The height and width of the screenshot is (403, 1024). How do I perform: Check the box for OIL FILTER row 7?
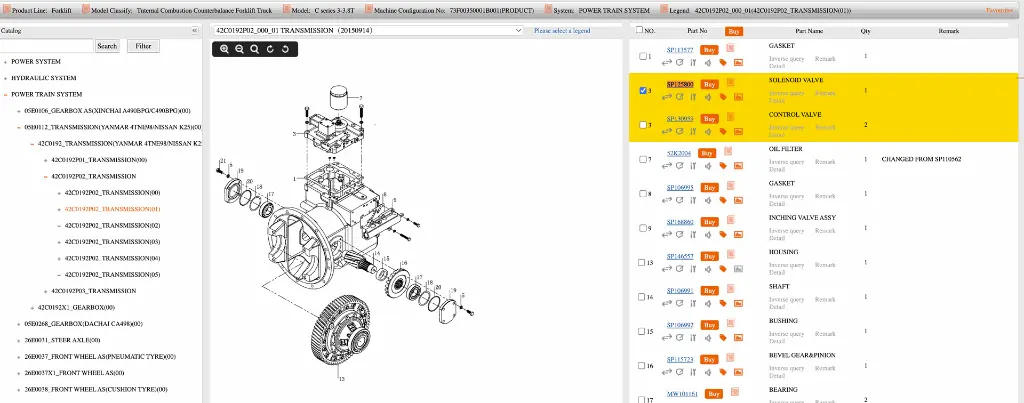coord(643,159)
